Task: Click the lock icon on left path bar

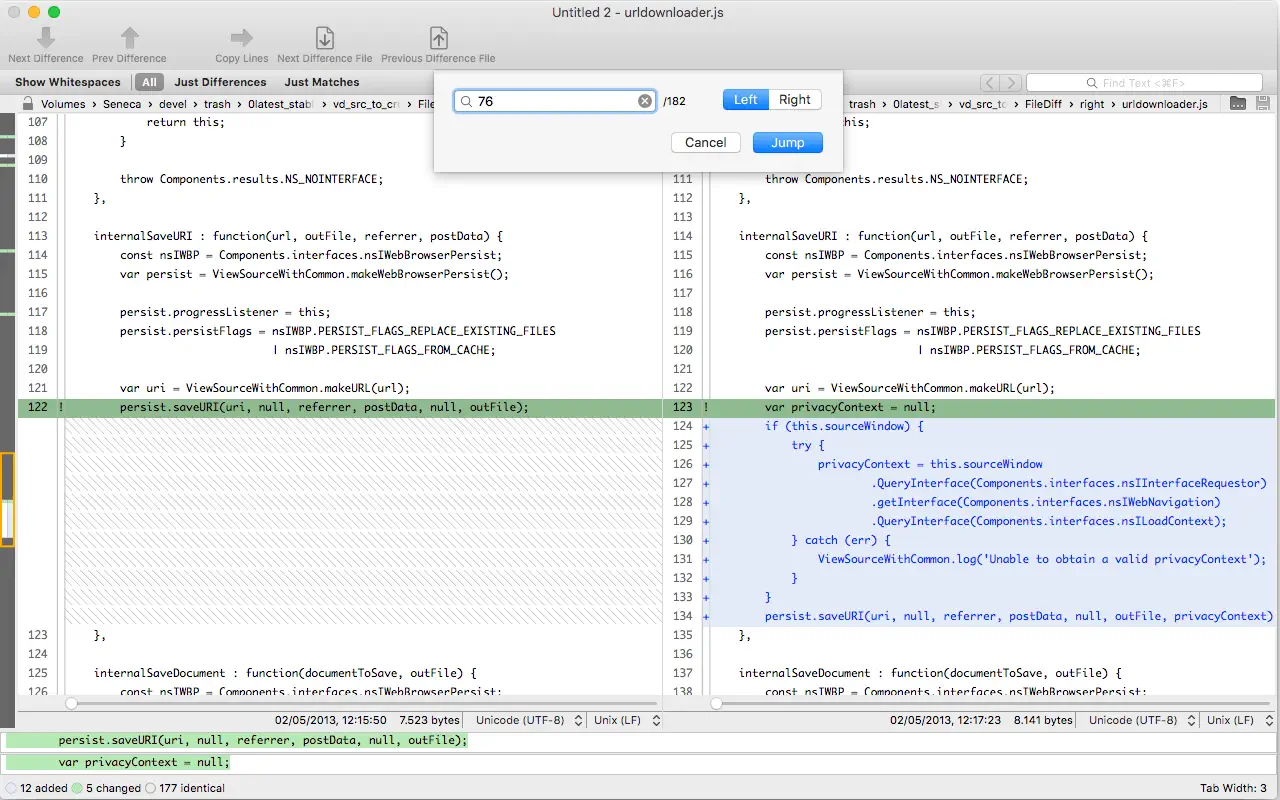Action: point(28,103)
